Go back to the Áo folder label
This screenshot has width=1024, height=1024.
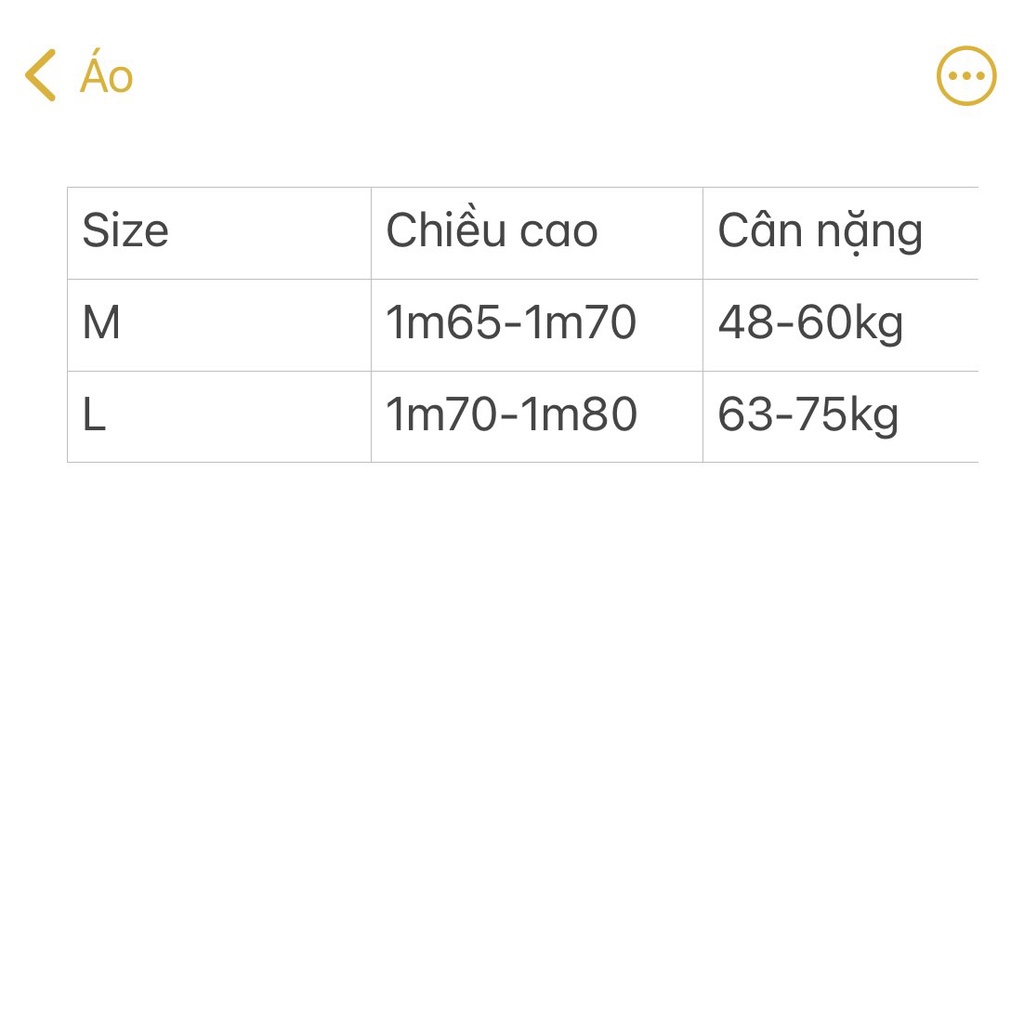[x=107, y=77]
